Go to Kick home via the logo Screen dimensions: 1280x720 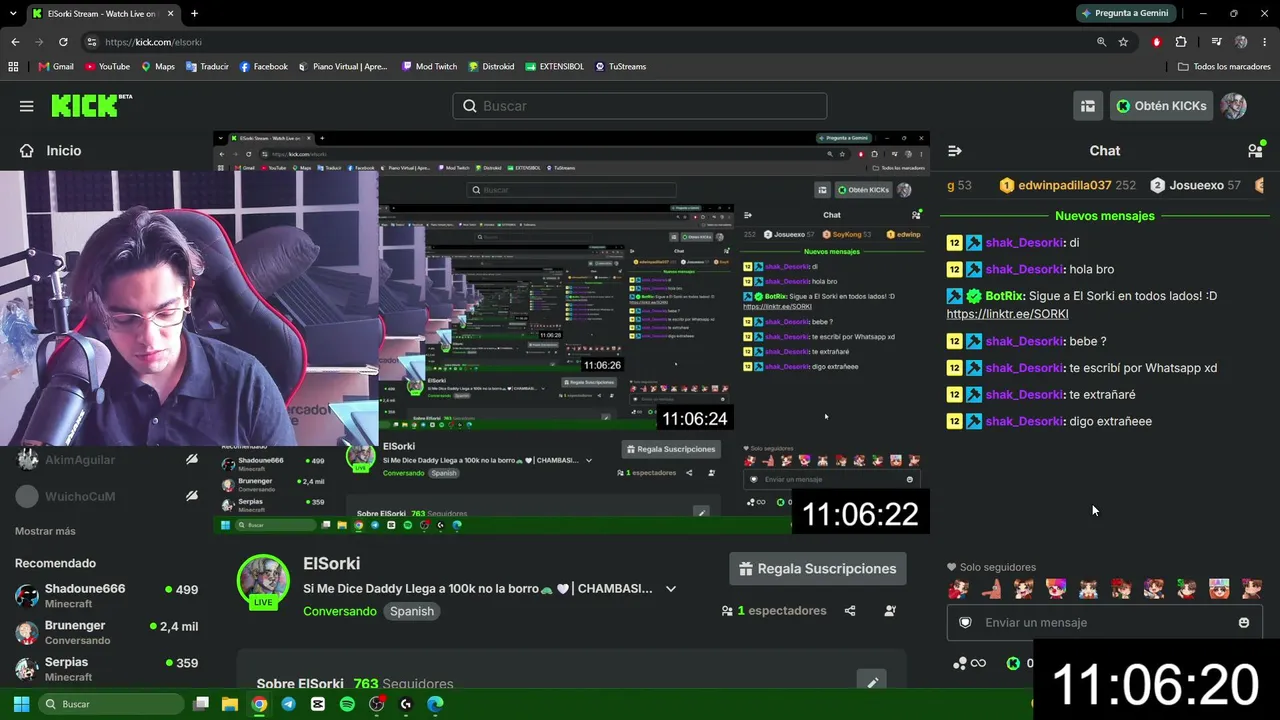(91, 105)
